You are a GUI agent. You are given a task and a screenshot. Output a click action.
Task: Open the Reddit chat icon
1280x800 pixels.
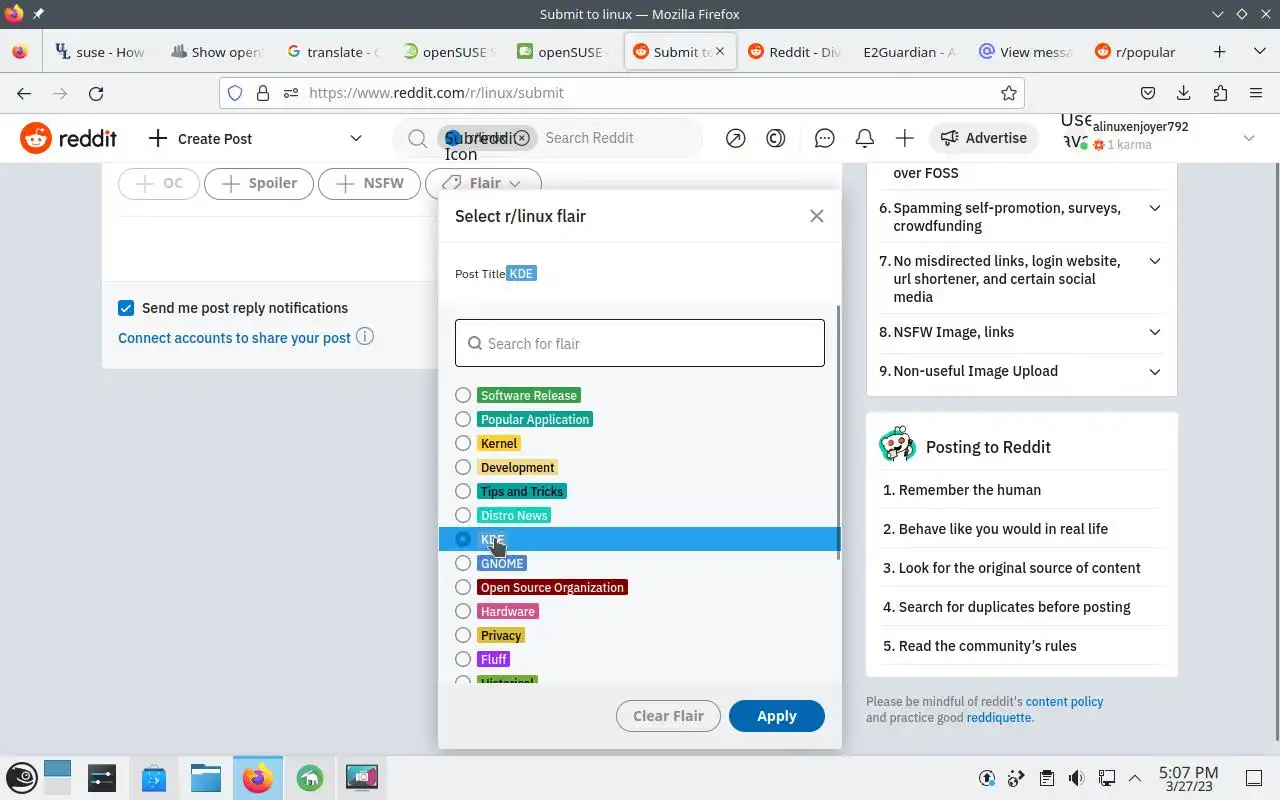point(825,138)
